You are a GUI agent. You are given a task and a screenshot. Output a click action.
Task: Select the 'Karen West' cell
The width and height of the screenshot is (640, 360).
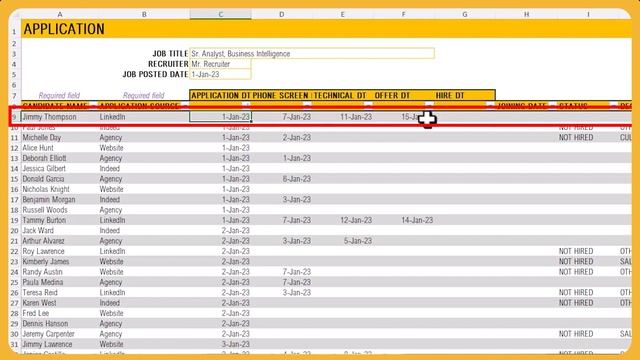(x=60, y=303)
